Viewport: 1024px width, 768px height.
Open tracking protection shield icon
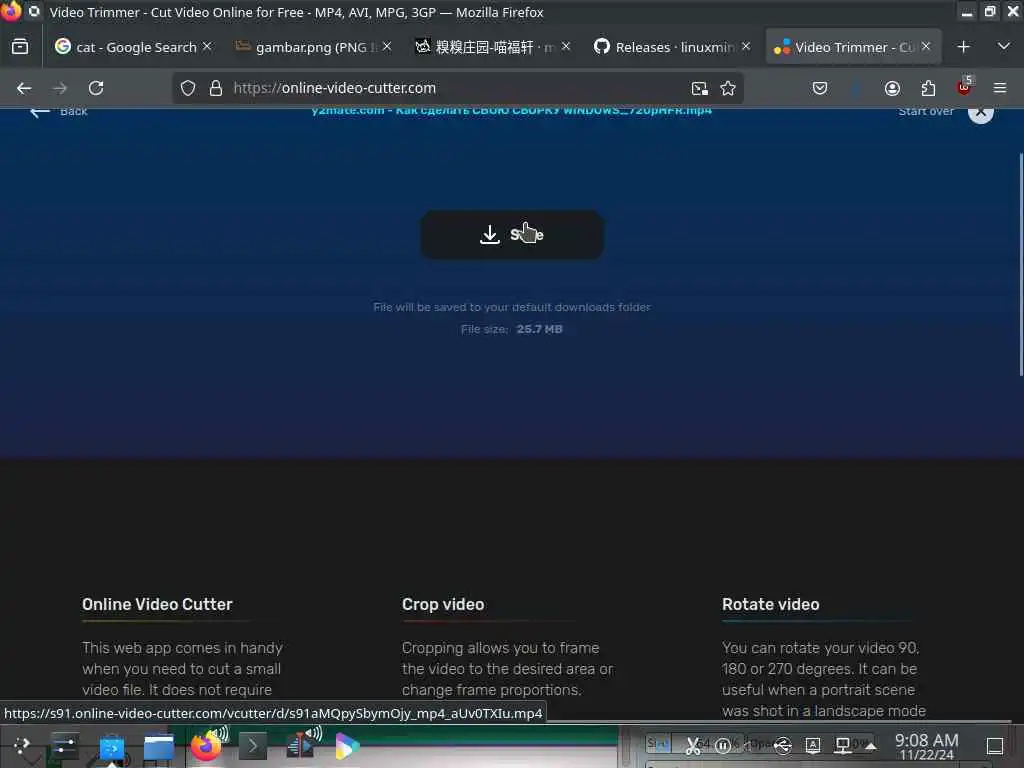(188, 88)
